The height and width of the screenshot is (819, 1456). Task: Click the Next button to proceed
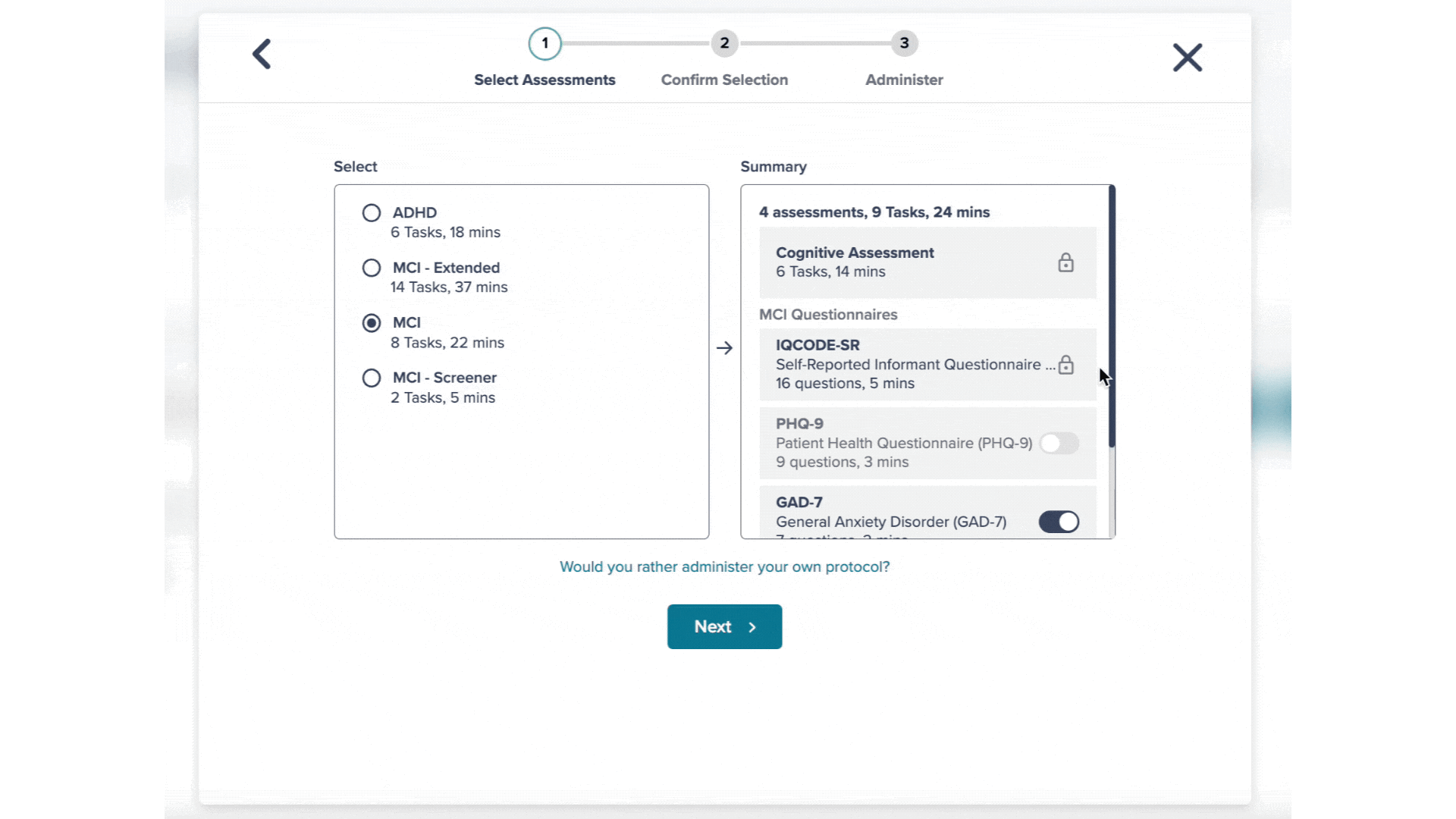coord(724,626)
